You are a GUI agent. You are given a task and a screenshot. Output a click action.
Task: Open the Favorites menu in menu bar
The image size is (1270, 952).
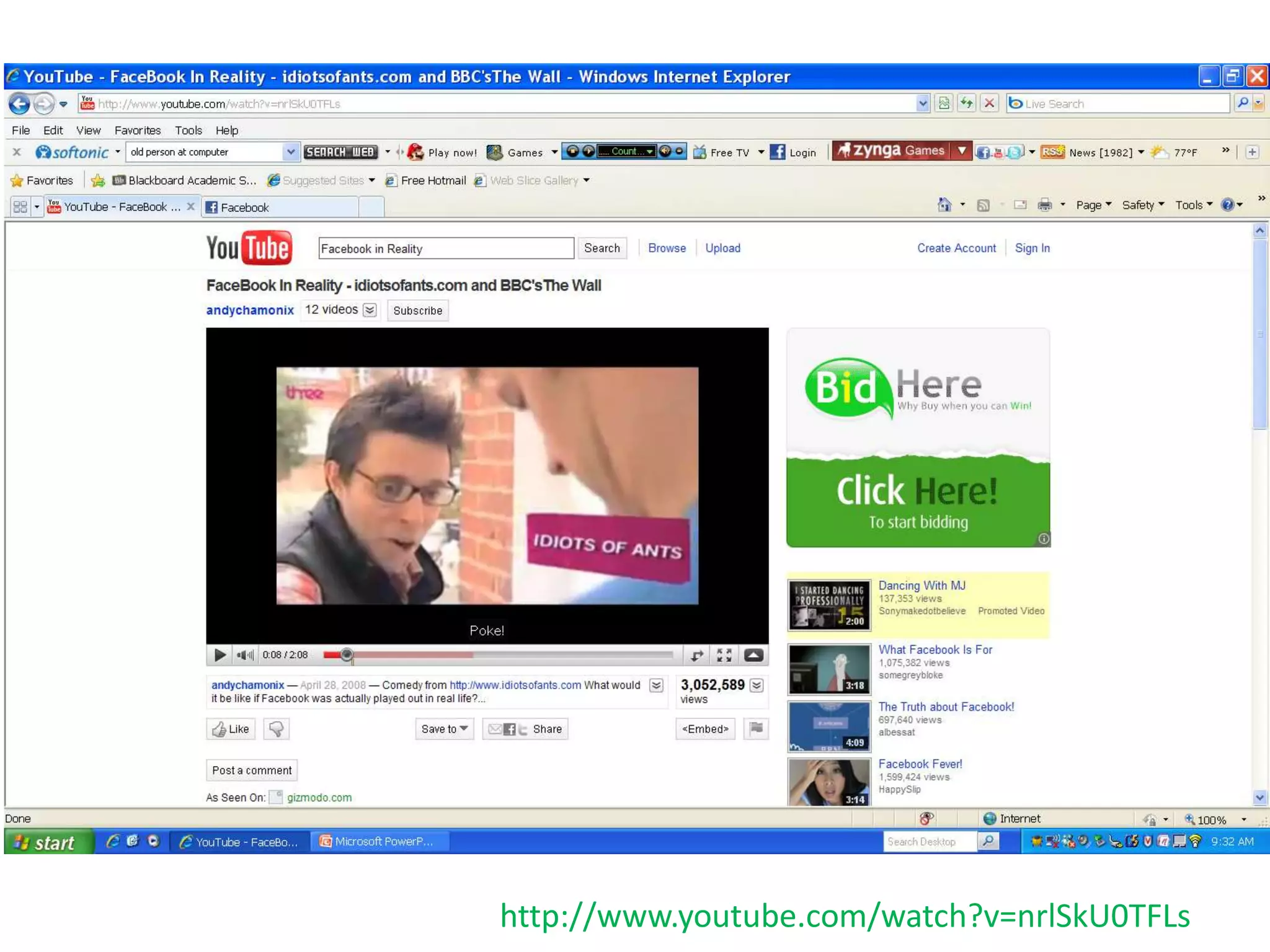(x=137, y=130)
